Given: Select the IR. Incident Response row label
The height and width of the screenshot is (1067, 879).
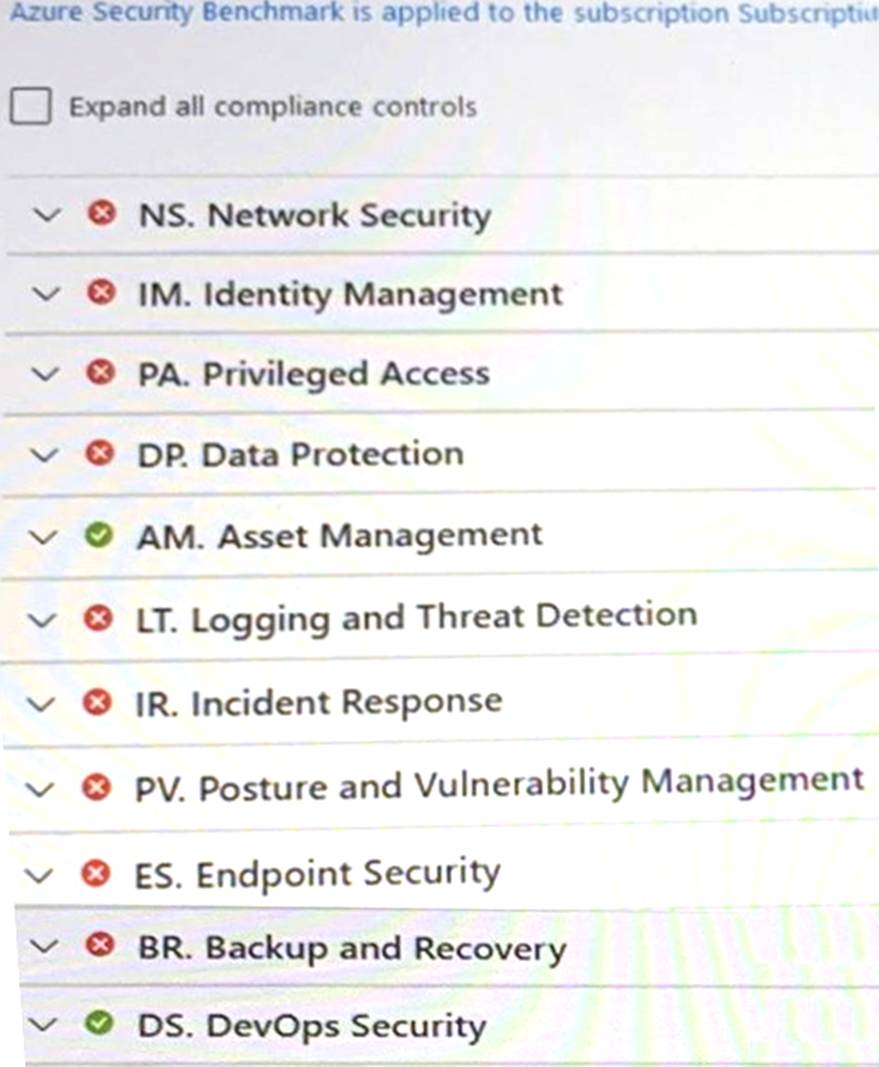Looking at the screenshot, I should 318,702.
